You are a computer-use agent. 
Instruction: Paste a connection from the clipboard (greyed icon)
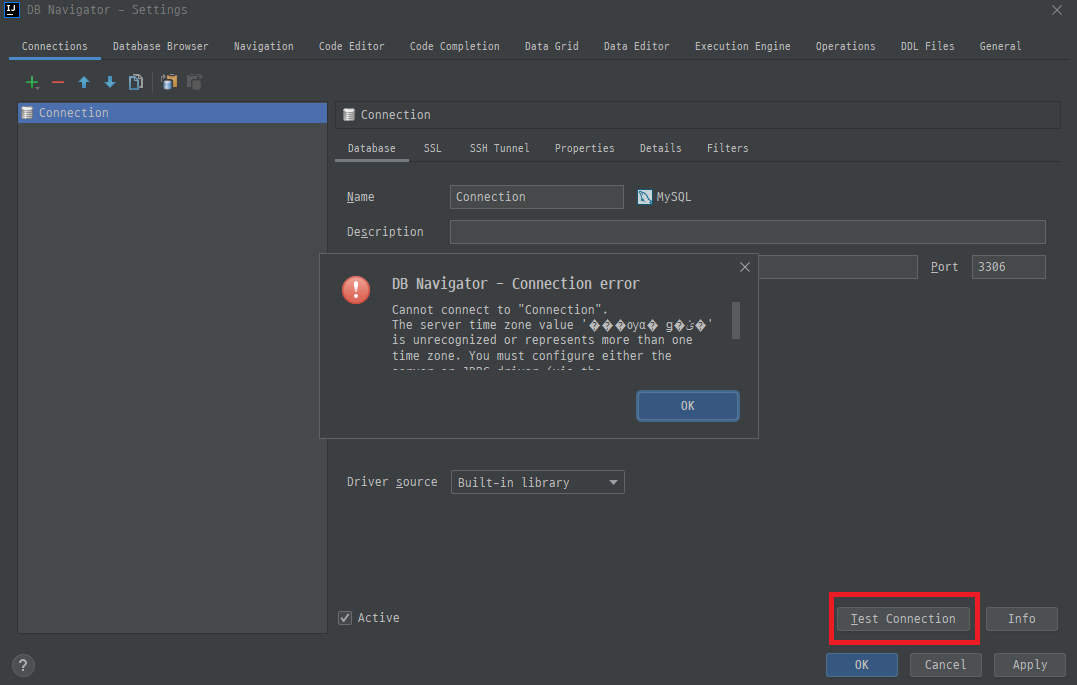coord(195,82)
